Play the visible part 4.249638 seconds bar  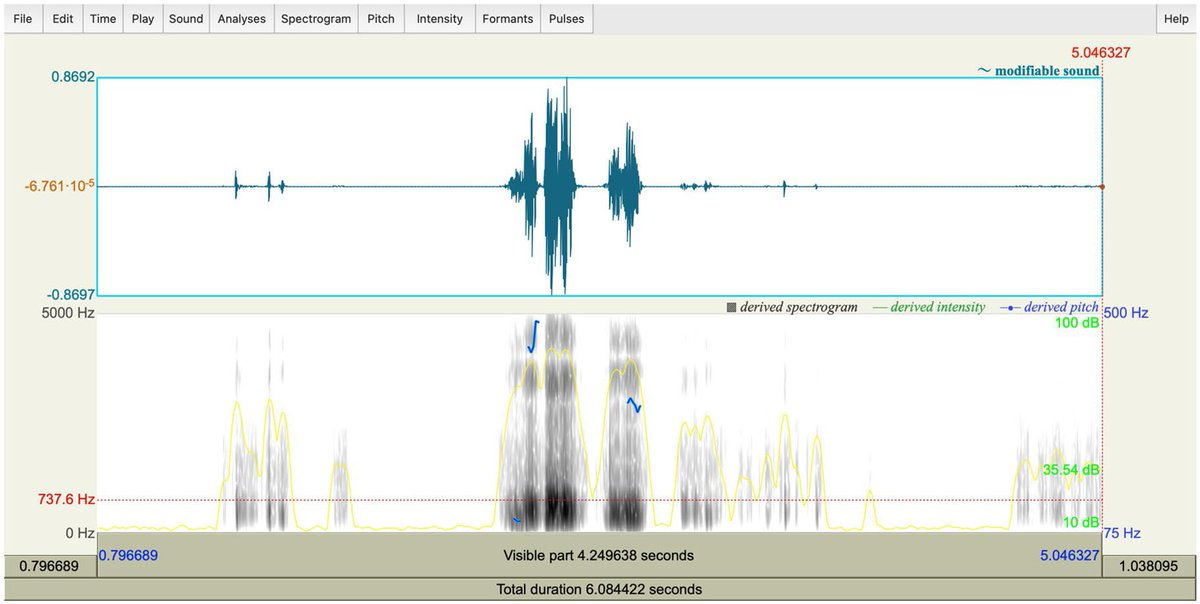click(x=599, y=555)
